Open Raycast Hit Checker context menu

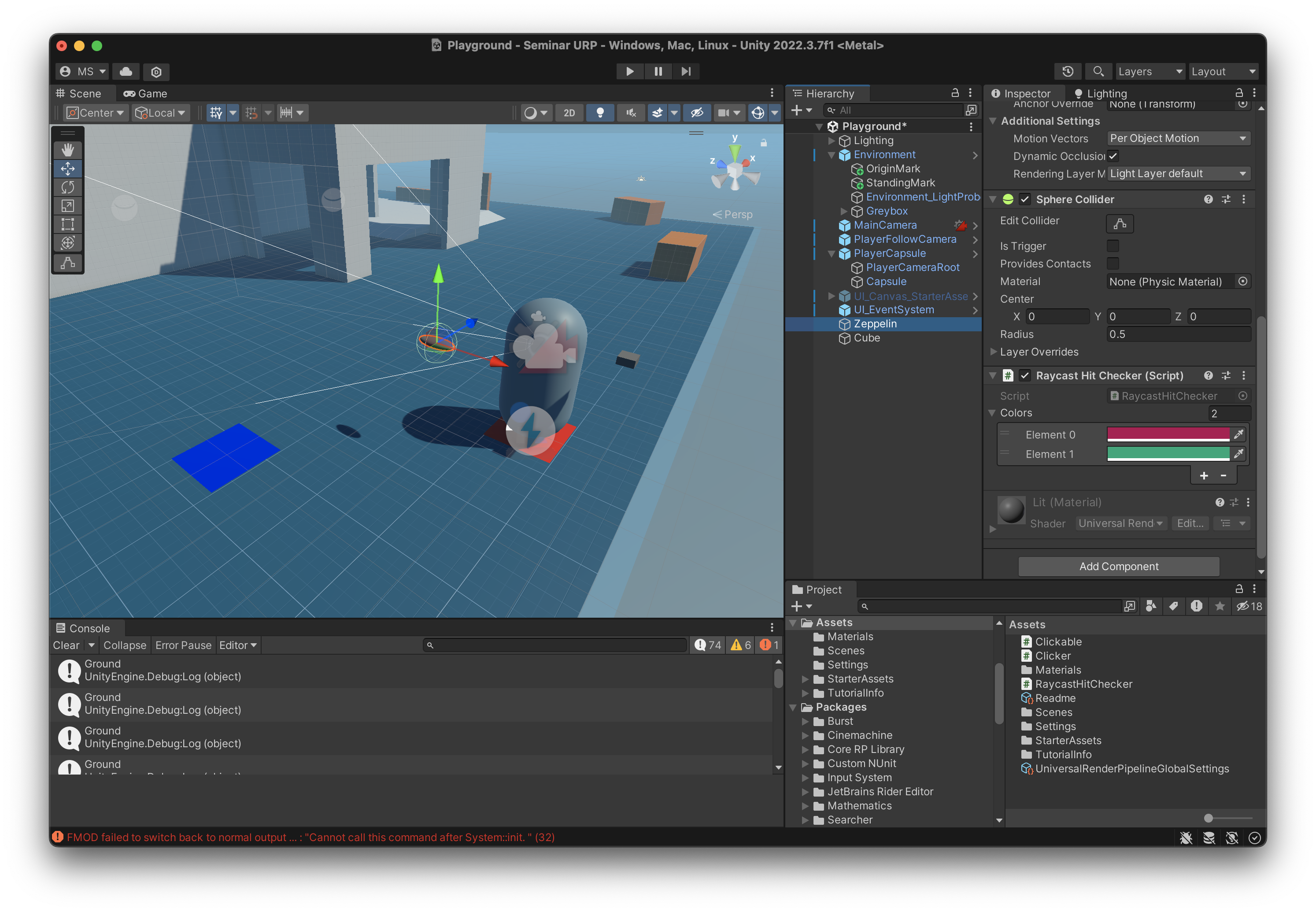click(1243, 376)
